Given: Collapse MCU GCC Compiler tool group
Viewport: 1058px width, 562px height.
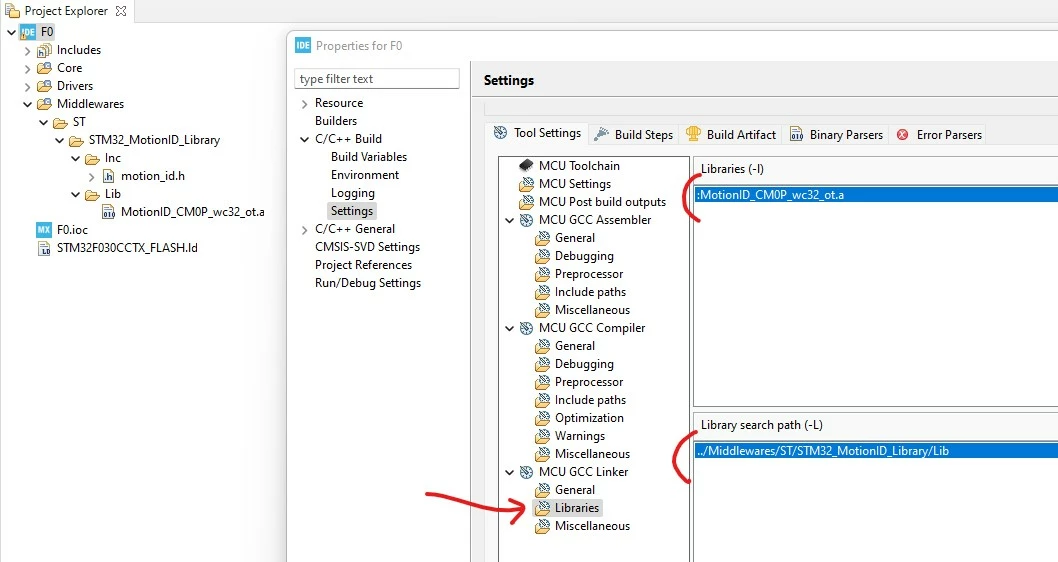Looking at the screenshot, I should pos(510,328).
